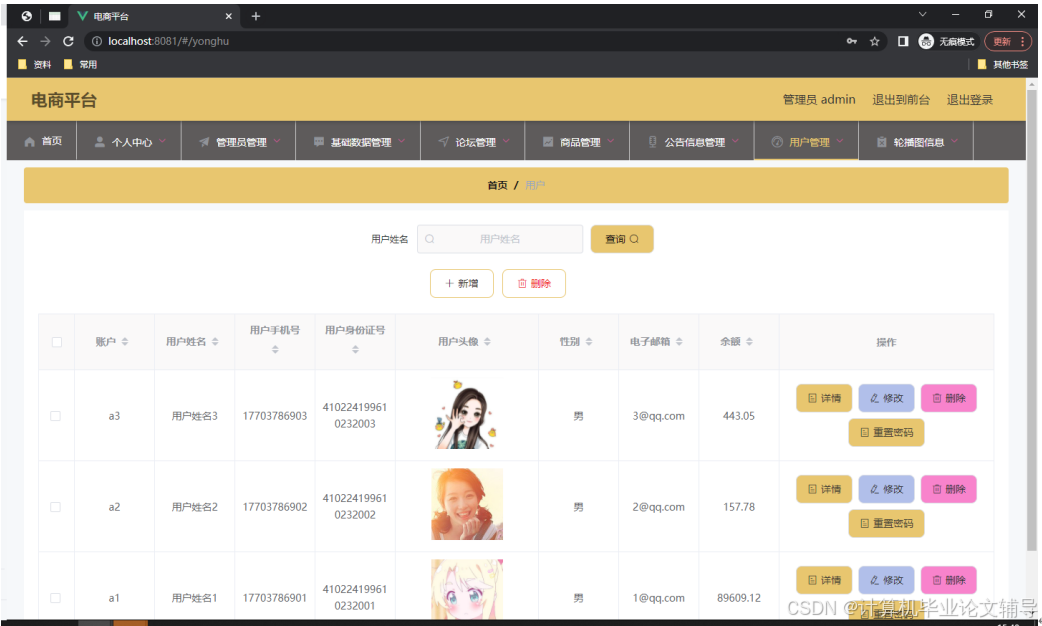Bookmark this page with the star icon

(875, 41)
